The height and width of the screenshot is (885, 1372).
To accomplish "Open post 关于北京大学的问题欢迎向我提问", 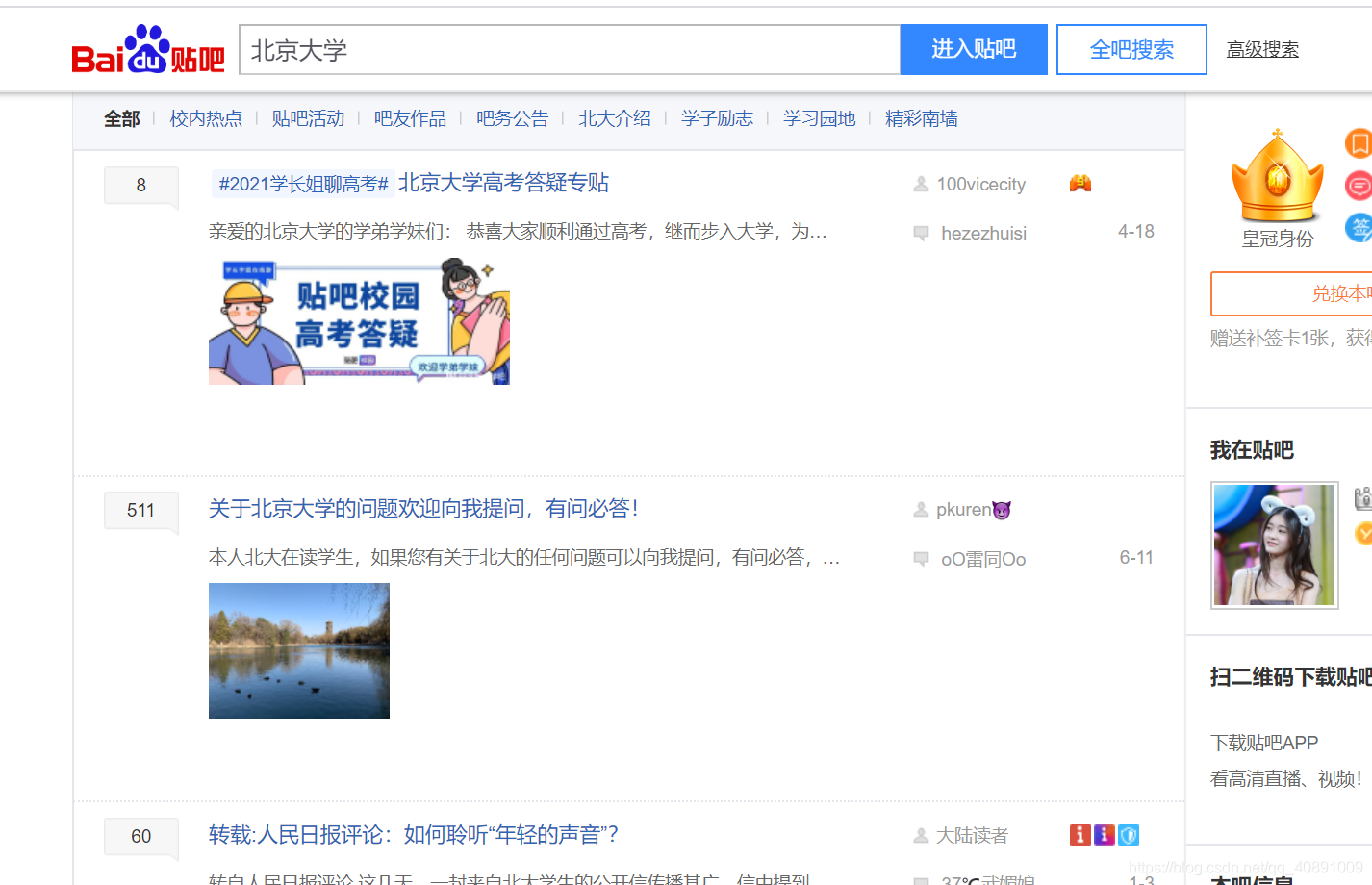I will [423, 509].
